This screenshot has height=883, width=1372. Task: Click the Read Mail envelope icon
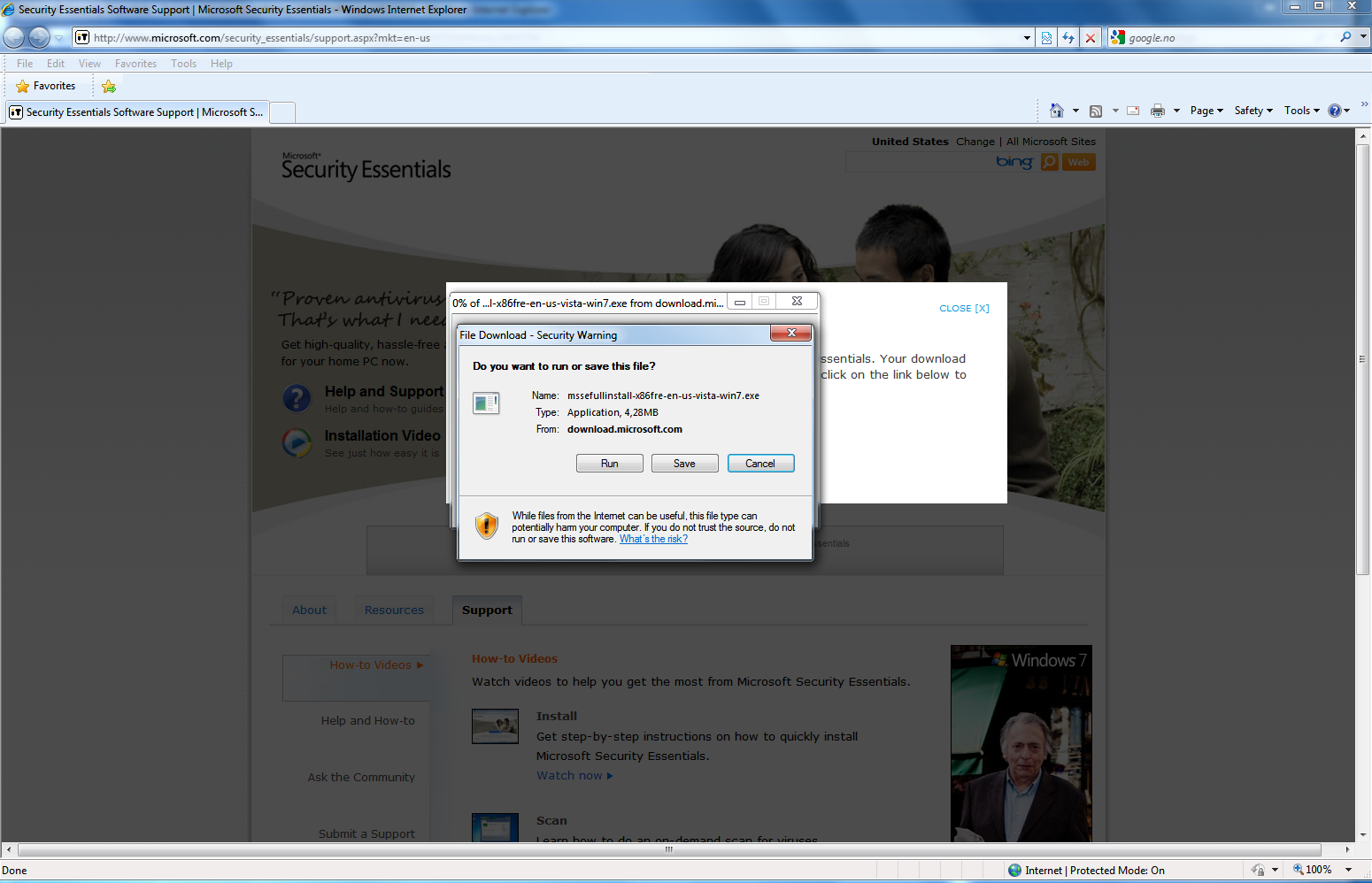pyautogui.click(x=1133, y=111)
